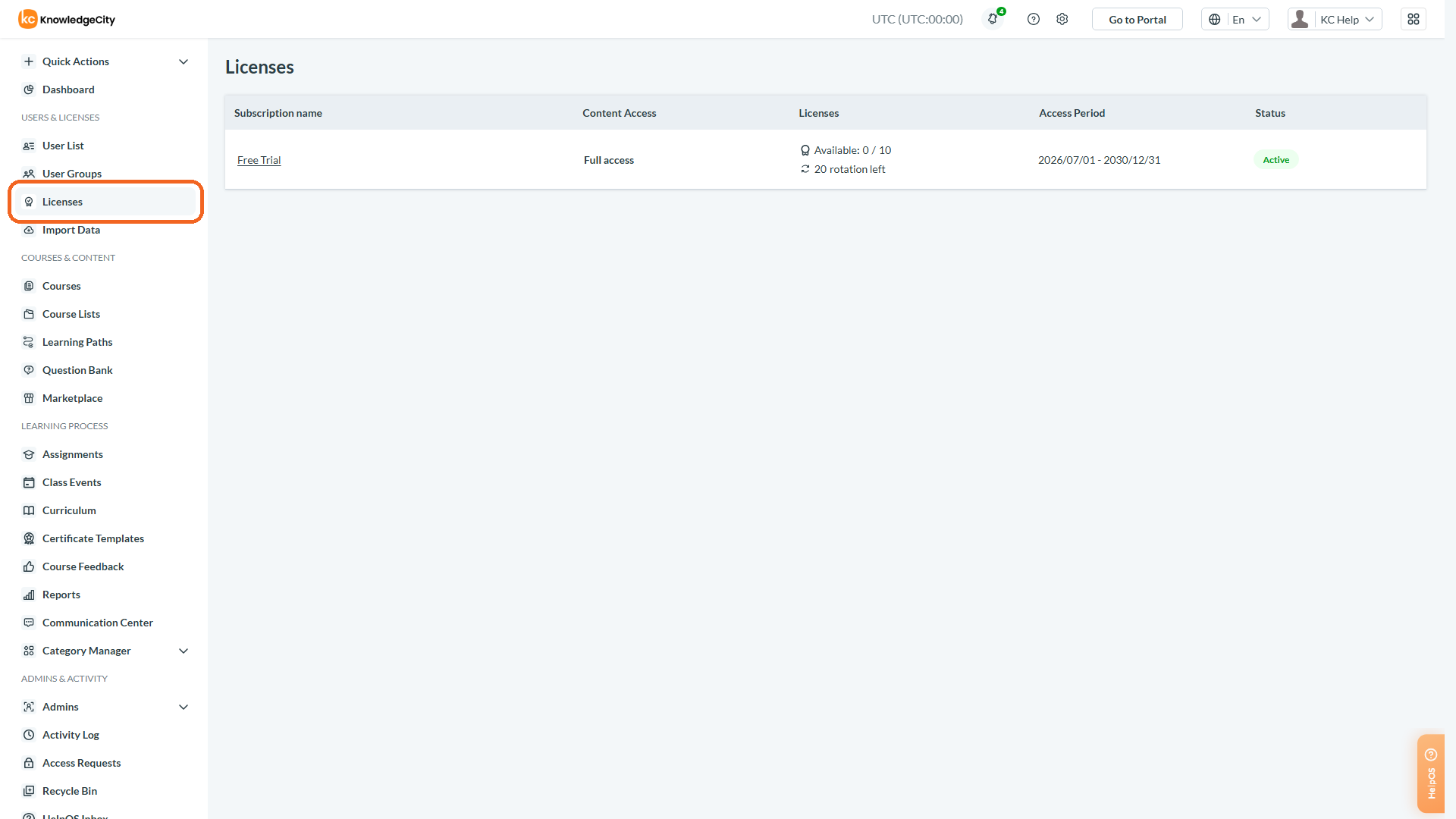
Task: Click the 2026/07/01 - 2030/12/31 access period
Action: point(1099,160)
